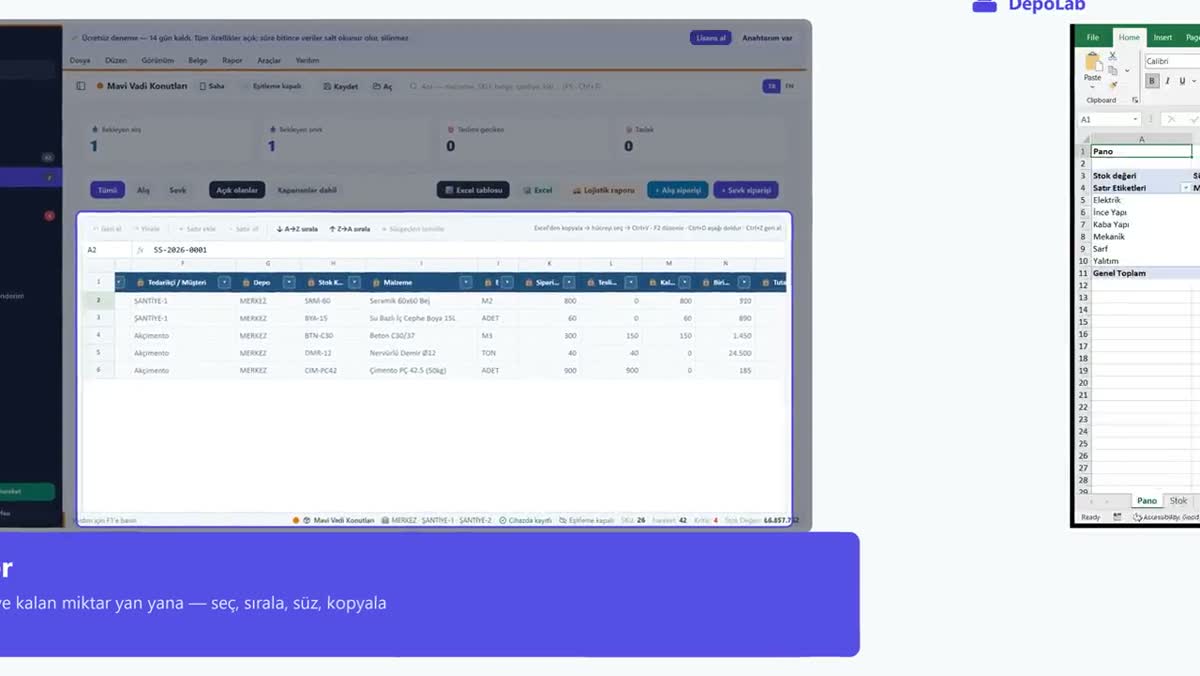Select the Sevk filter
Viewport: 1200px width, 676px height.
click(177, 190)
